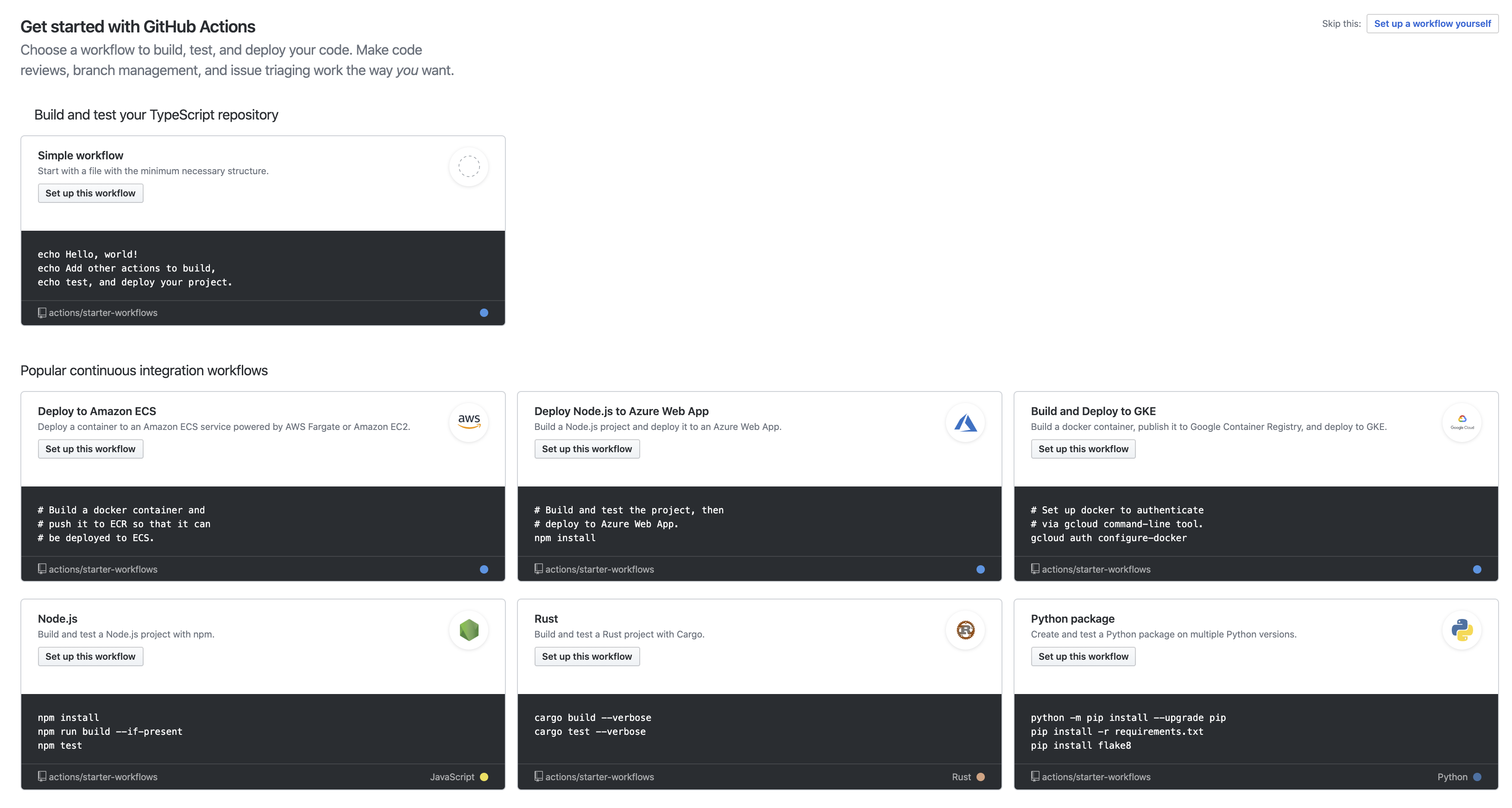The width and height of the screenshot is (1512, 808).
Task: Click repo icon beside Node.js card's starter-workflows
Action: (42, 776)
